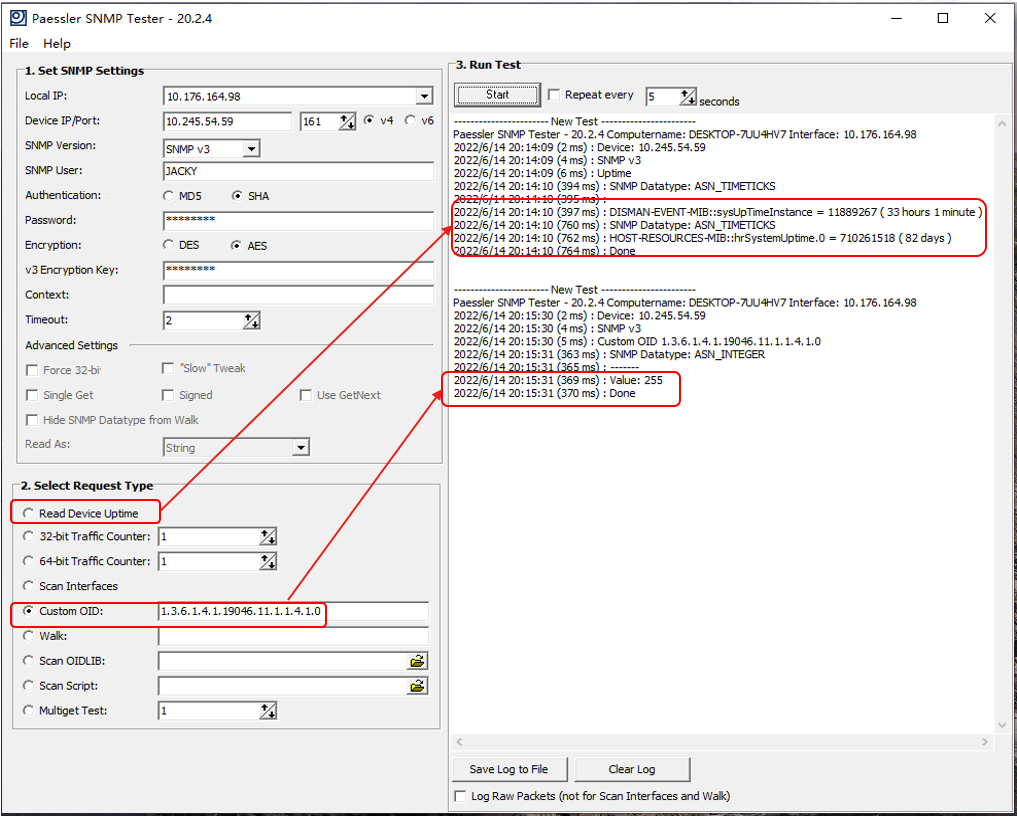The image size is (1017, 816).
Task: Select the v6 radio button
Action: [410, 120]
